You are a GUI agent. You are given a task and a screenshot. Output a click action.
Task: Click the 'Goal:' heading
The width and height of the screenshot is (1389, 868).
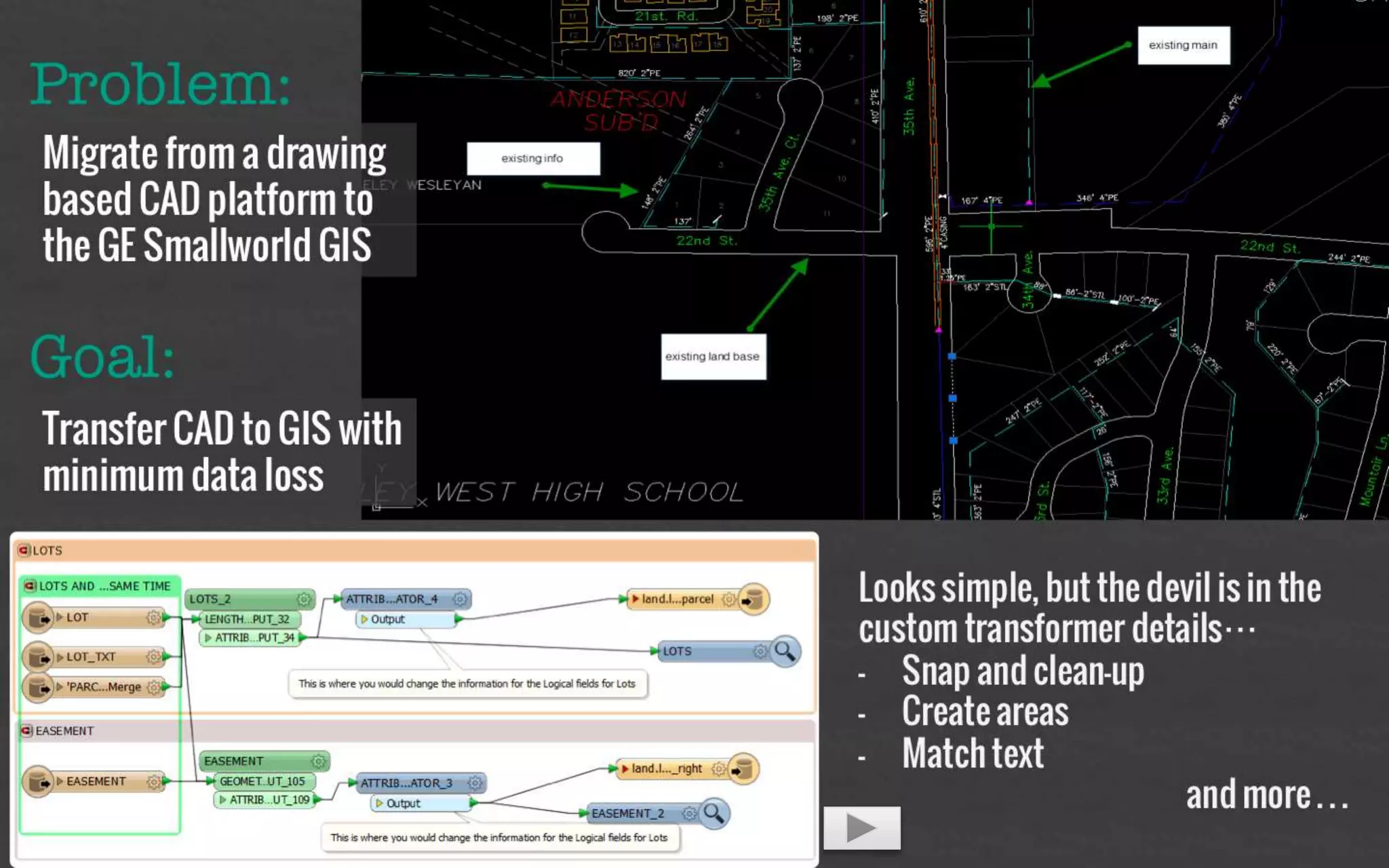(102, 357)
